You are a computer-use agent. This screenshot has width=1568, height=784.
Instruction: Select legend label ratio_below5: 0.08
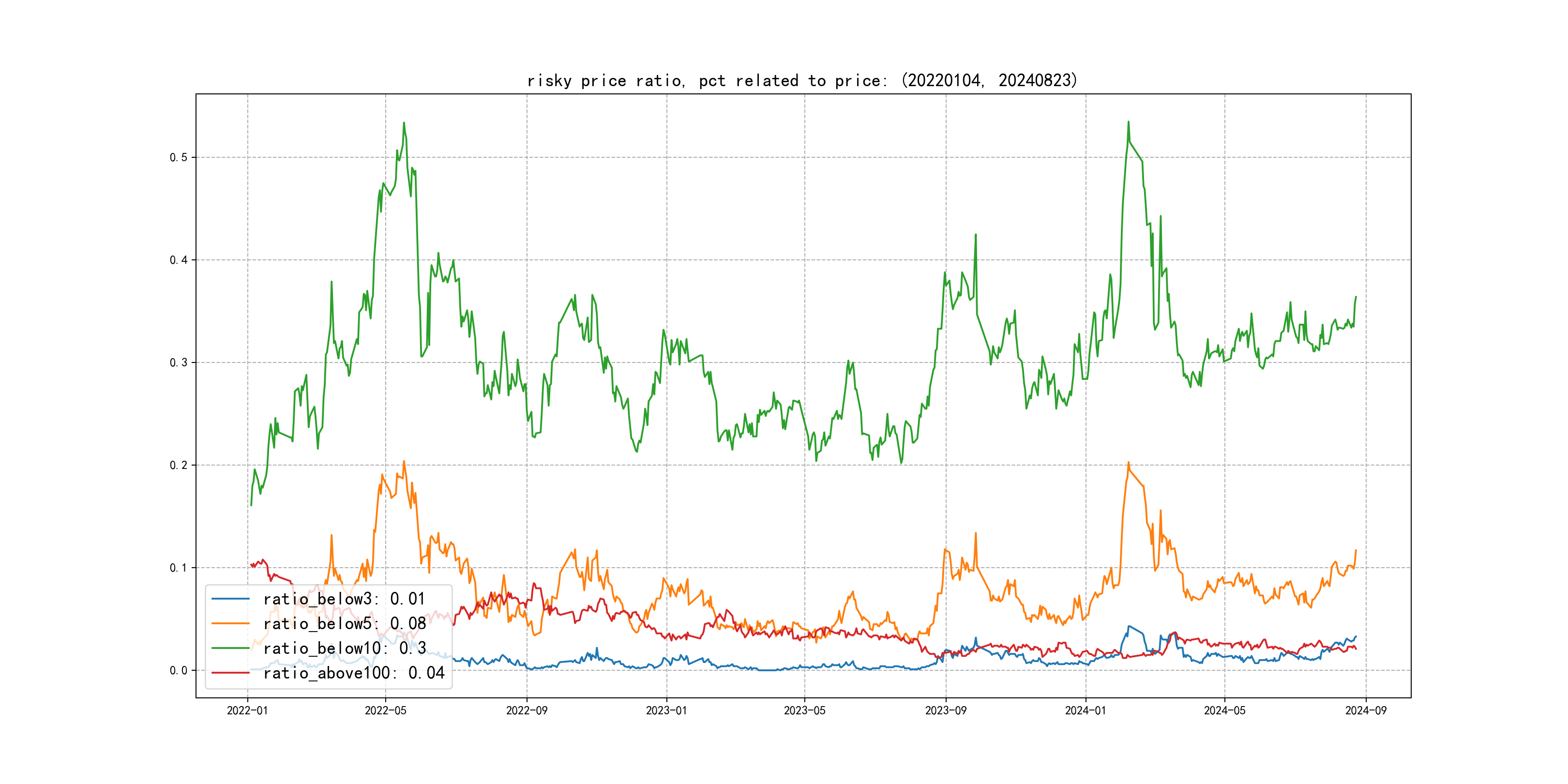pyautogui.click(x=345, y=623)
